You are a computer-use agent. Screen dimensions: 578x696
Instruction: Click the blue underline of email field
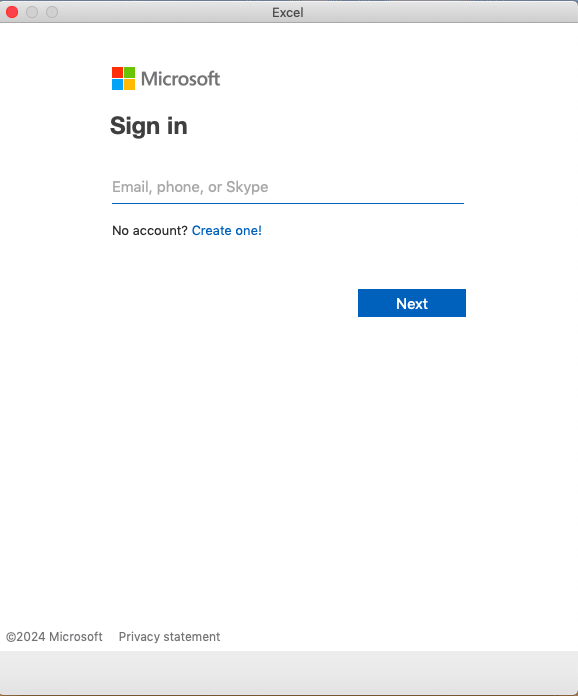click(288, 203)
